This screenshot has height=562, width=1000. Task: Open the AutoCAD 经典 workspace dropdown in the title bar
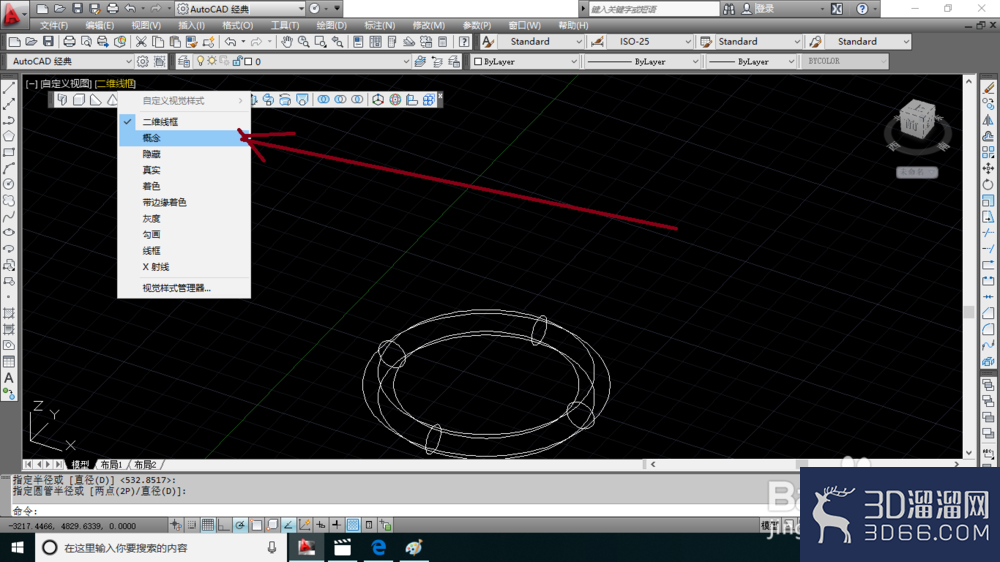point(240,9)
